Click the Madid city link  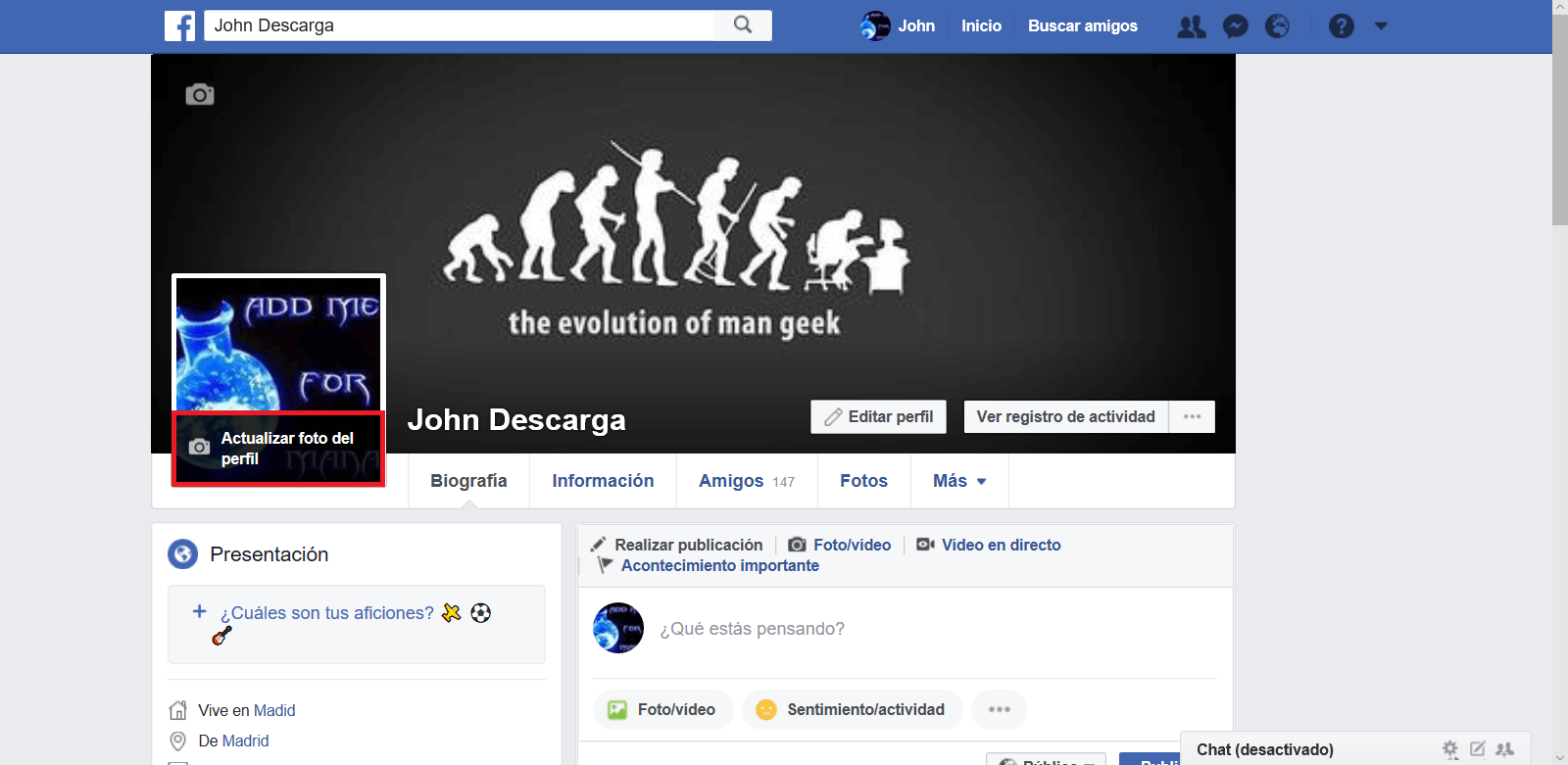tap(274, 710)
